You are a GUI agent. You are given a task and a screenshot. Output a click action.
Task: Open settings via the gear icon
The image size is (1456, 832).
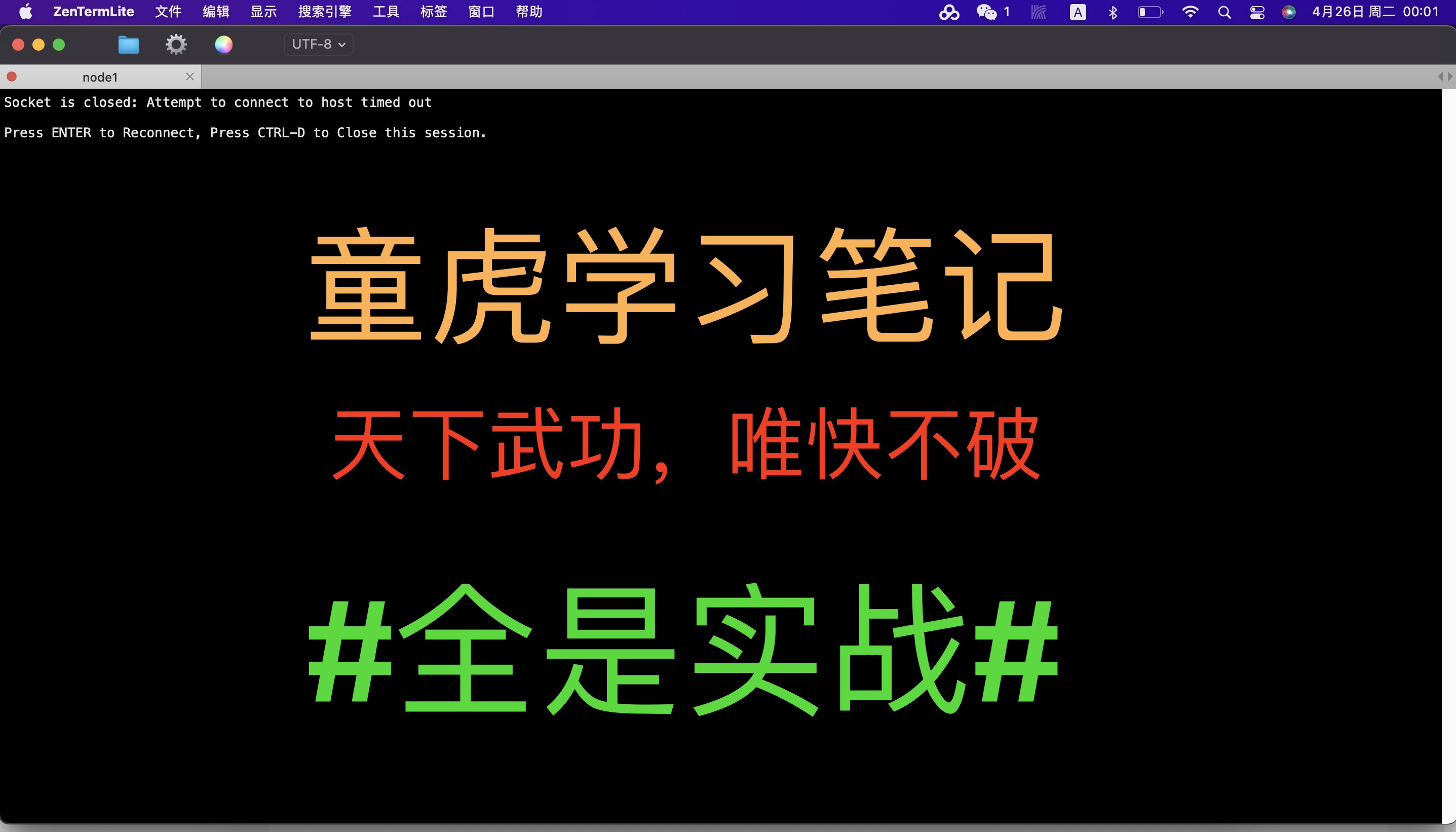(176, 45)
